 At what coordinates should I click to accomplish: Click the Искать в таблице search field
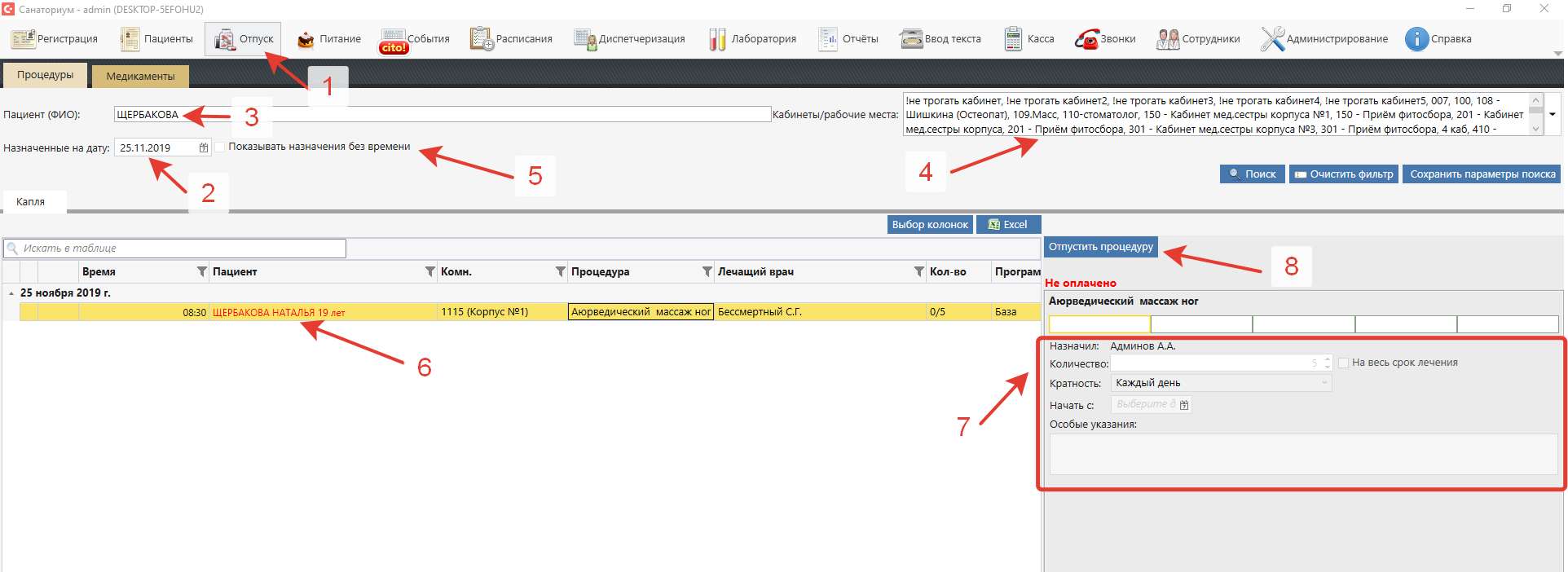(x=179, y=249)
